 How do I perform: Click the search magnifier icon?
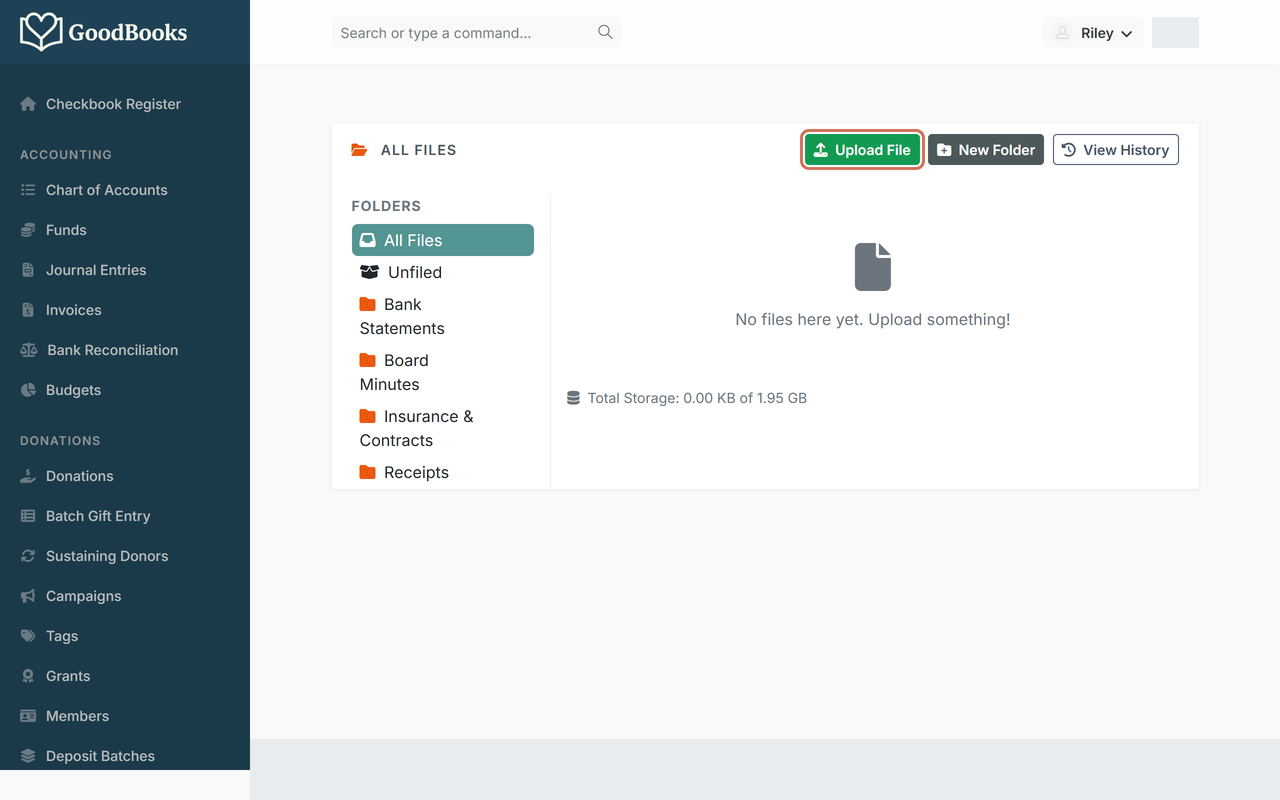[x=605, y=32]
